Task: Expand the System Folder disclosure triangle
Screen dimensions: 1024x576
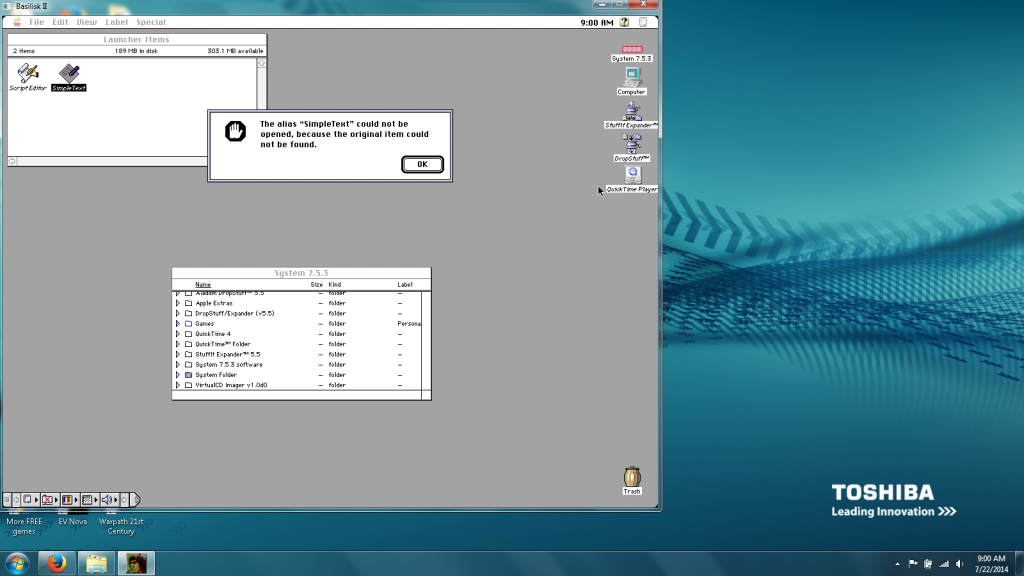Action: point(178,375)
